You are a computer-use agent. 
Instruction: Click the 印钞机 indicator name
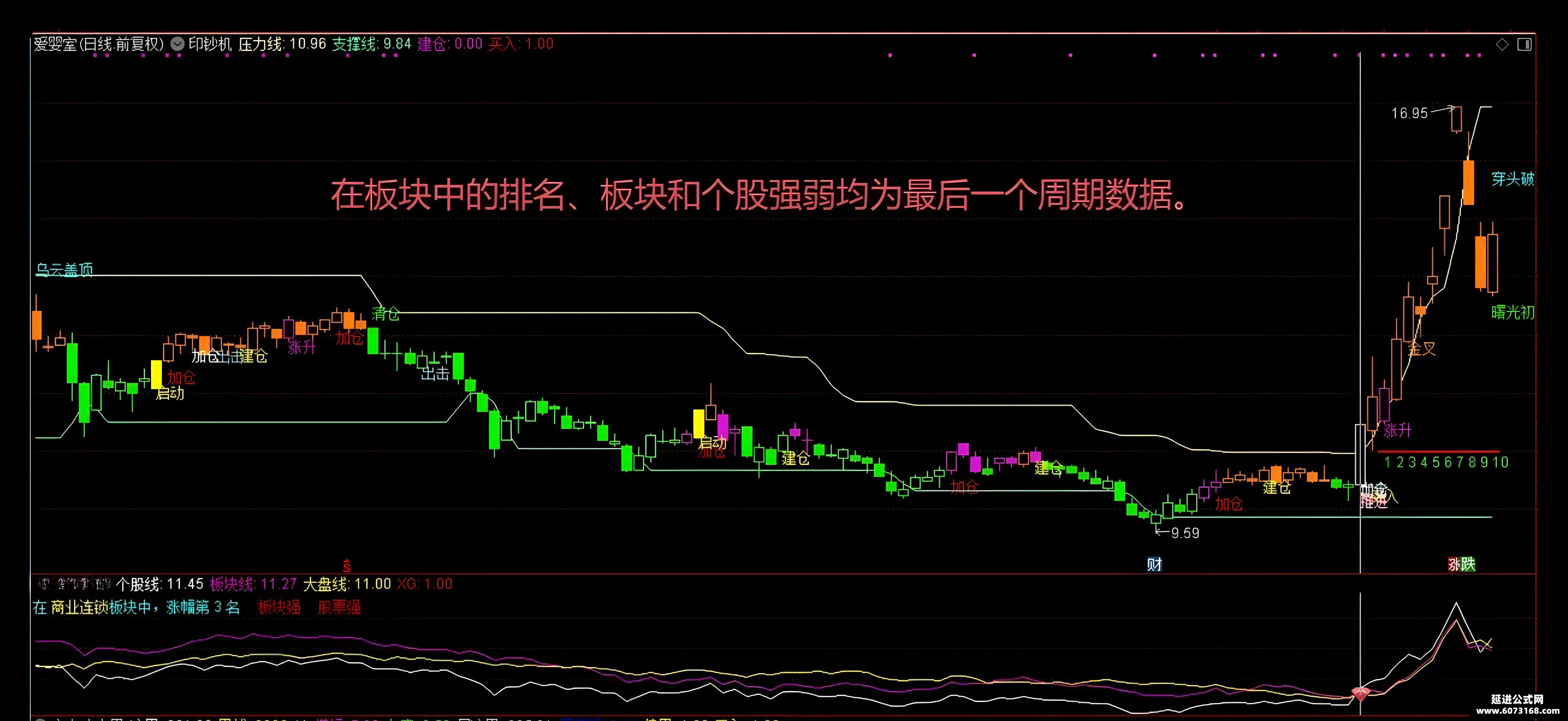[x=210, y=44]
